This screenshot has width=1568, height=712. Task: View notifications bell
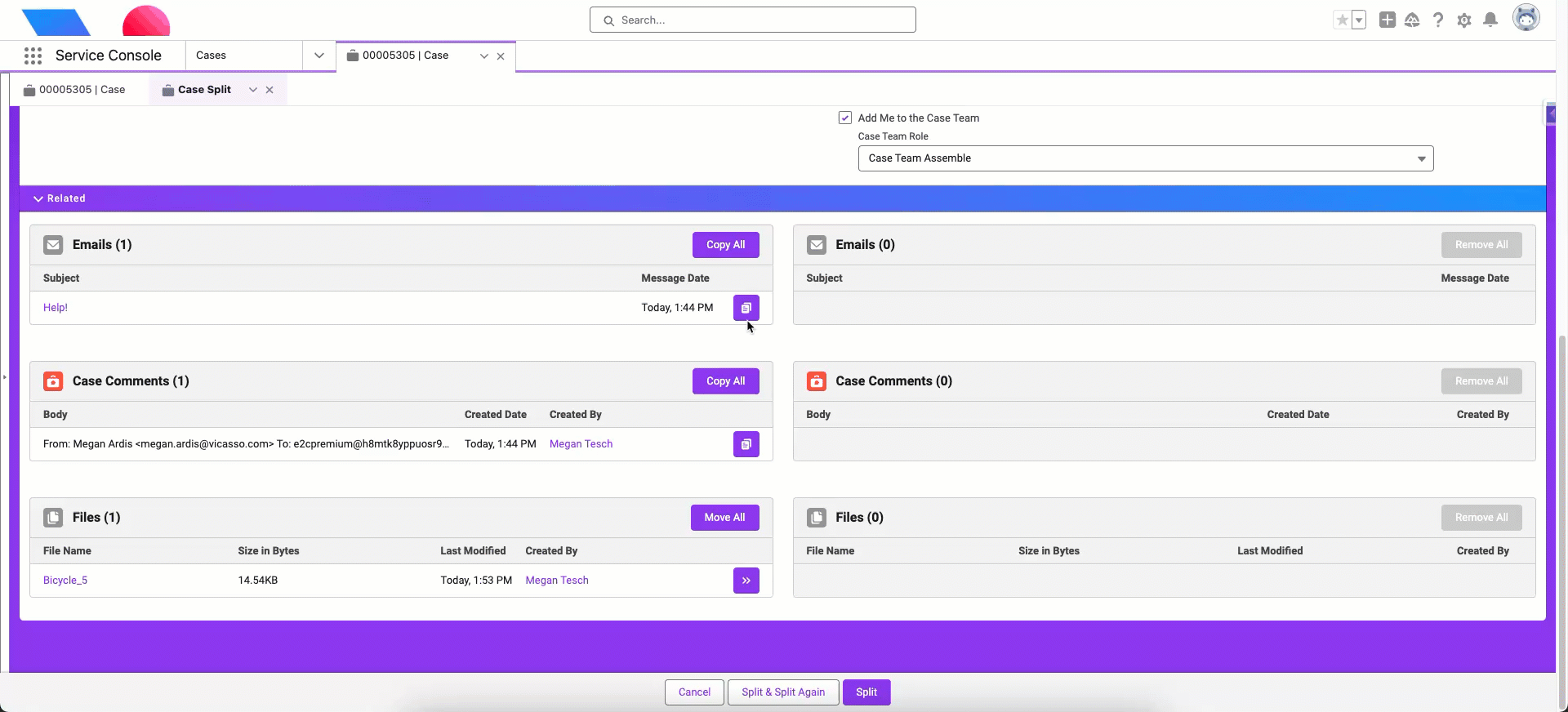tap(1490, 20)
